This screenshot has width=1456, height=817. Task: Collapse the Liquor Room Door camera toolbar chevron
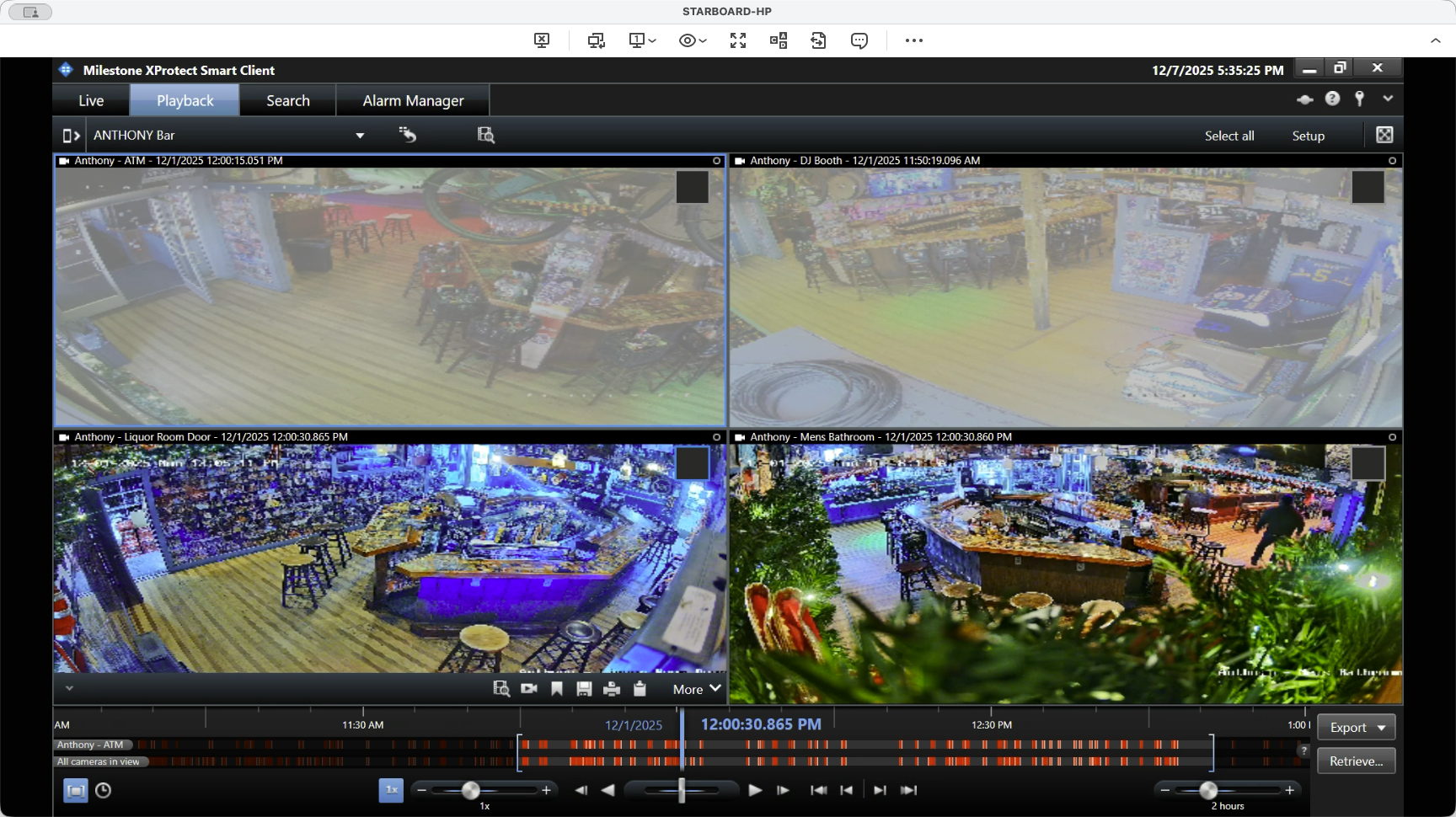click(69, 688)
